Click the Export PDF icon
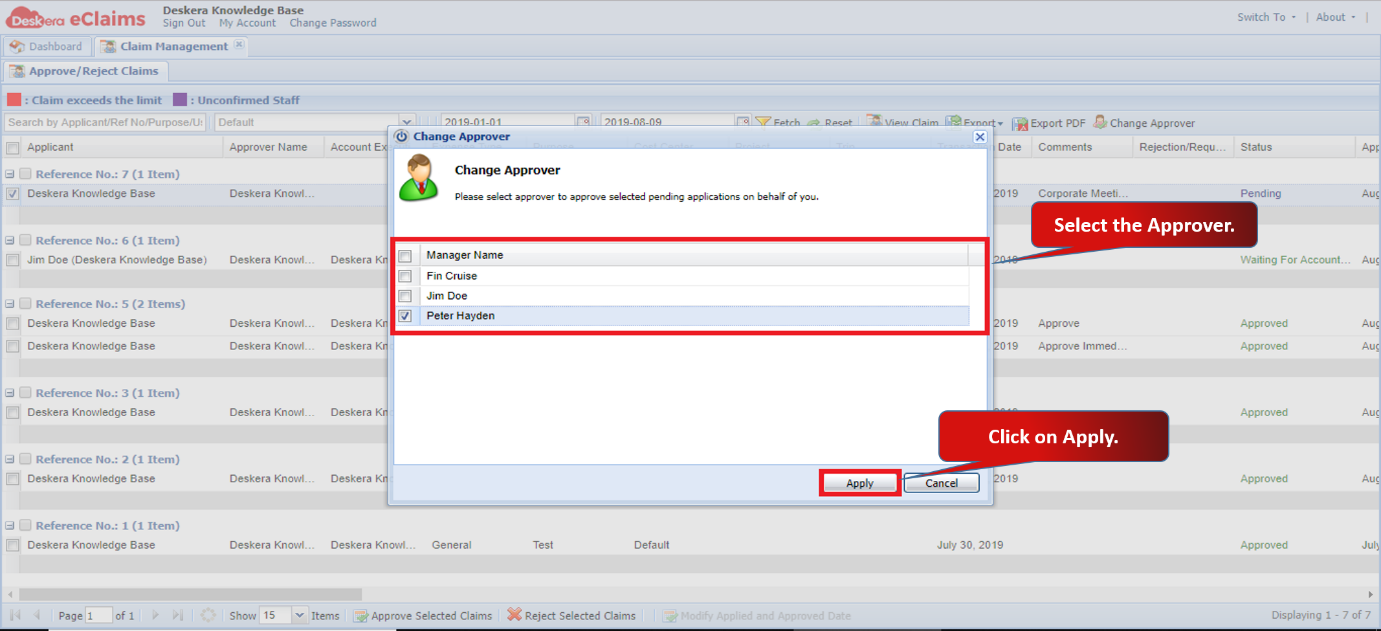Viewport: 1381px width, 631px height. pos(1020,124)
